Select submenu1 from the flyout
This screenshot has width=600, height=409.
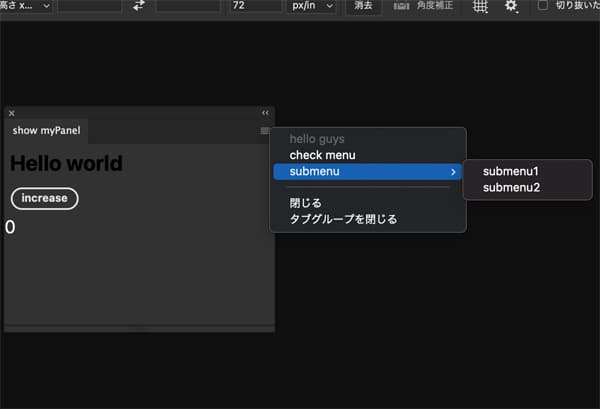(x=527, y=171)
